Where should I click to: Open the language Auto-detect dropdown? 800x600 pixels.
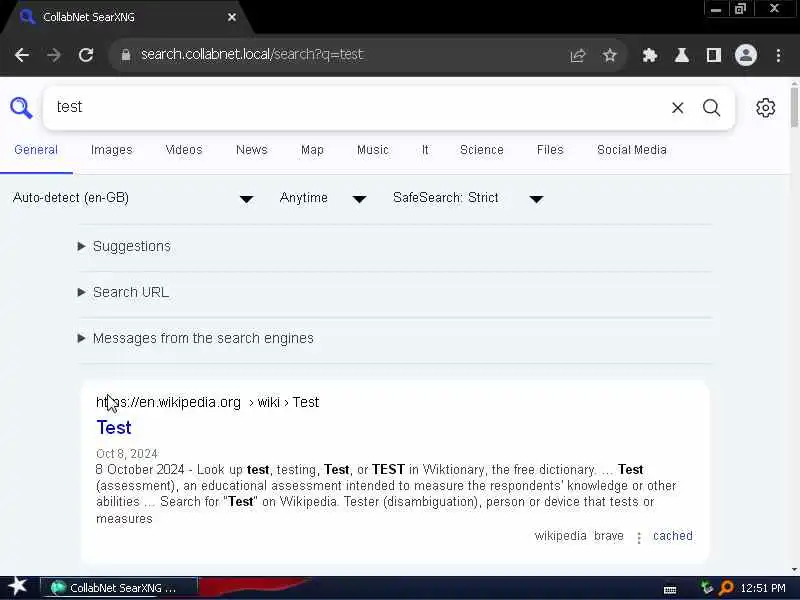[133, 198]
